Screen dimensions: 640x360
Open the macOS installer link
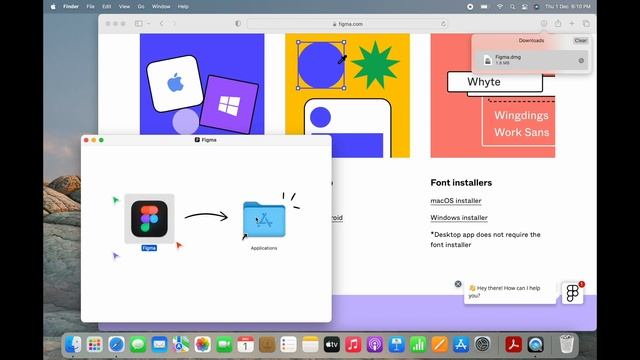(x=456, y=200)
